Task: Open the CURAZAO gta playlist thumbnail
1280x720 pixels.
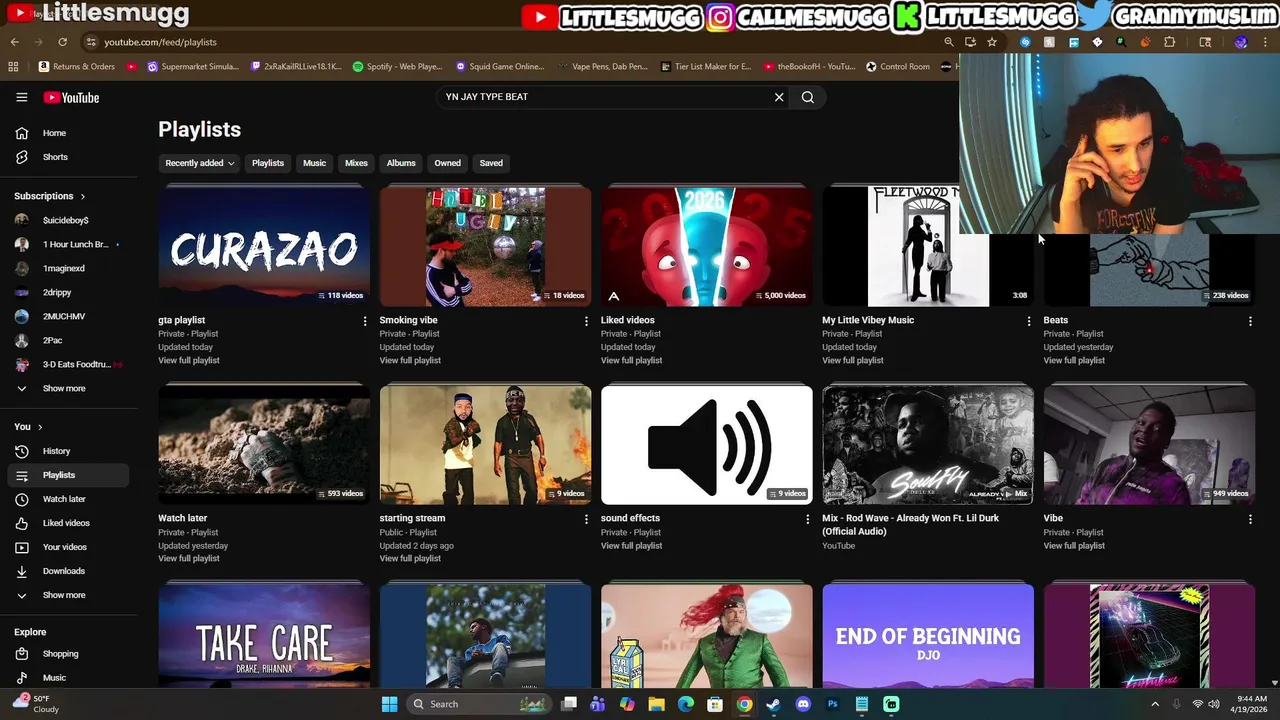Action: 264,246
